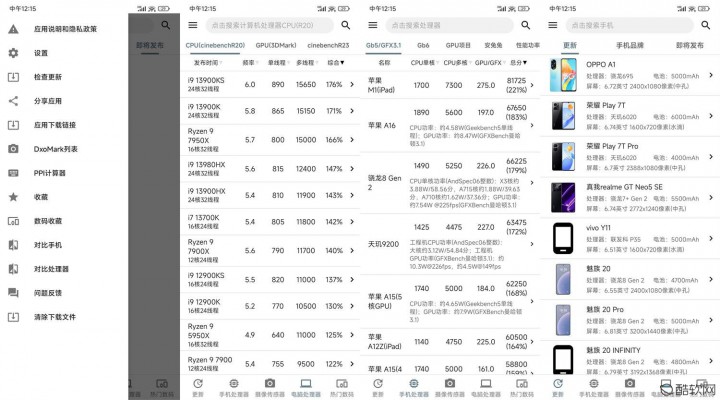Tap the 应用下载链接 icon in drawer
Screen dimensions: 720x400
[13, 125]
